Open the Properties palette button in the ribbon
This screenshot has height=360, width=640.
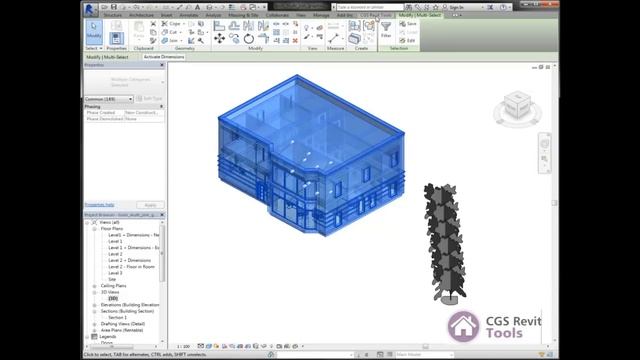click(116, 38)
